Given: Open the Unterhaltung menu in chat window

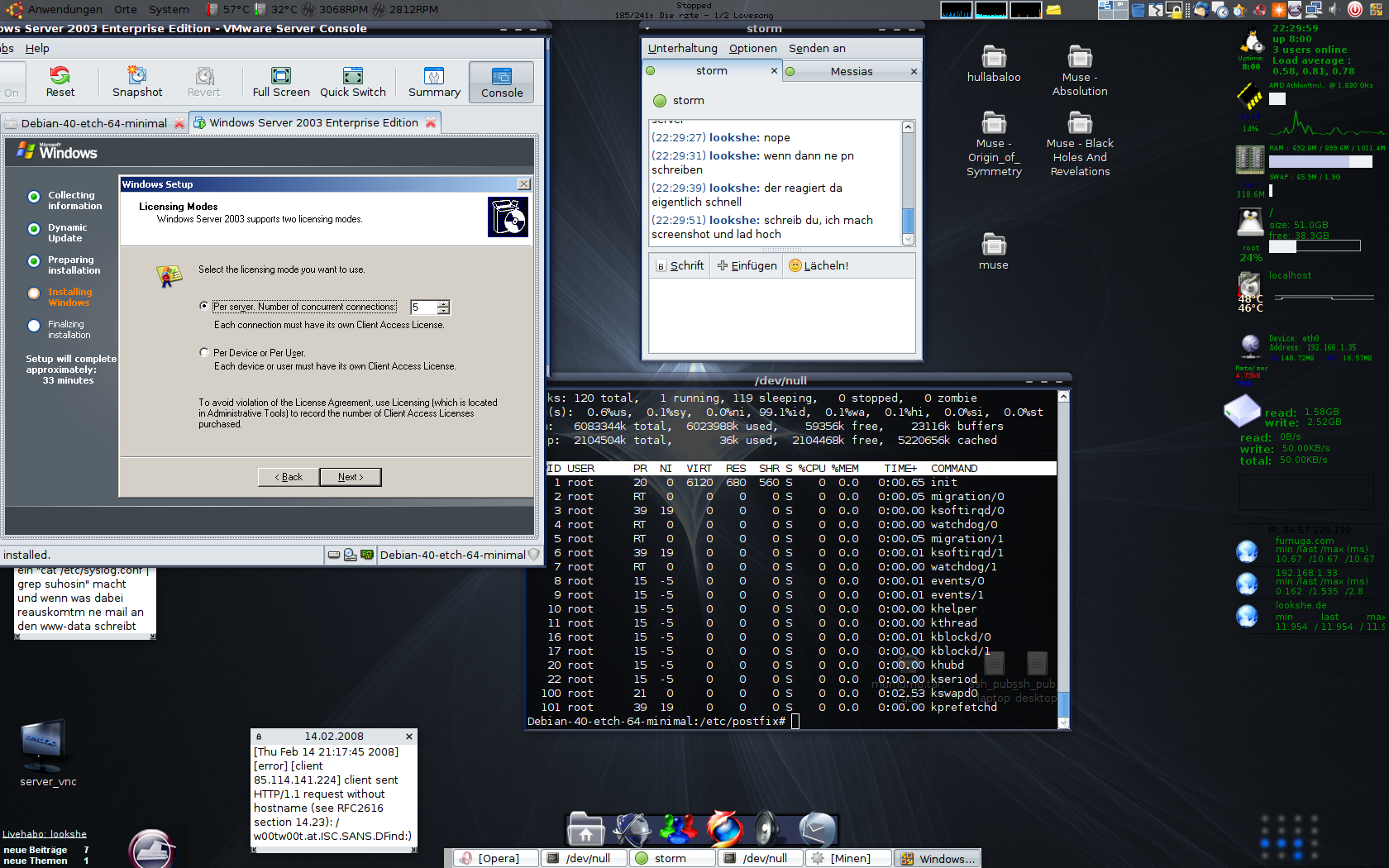Looking at the screenshot, I should pos(683,48).
